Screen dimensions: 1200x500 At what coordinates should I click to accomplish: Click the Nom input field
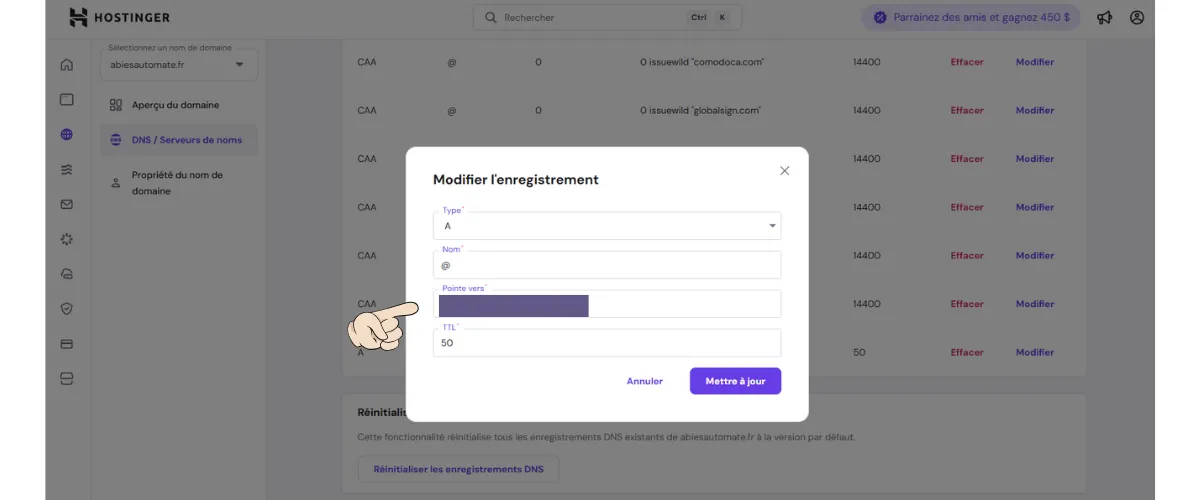[607, 265]
